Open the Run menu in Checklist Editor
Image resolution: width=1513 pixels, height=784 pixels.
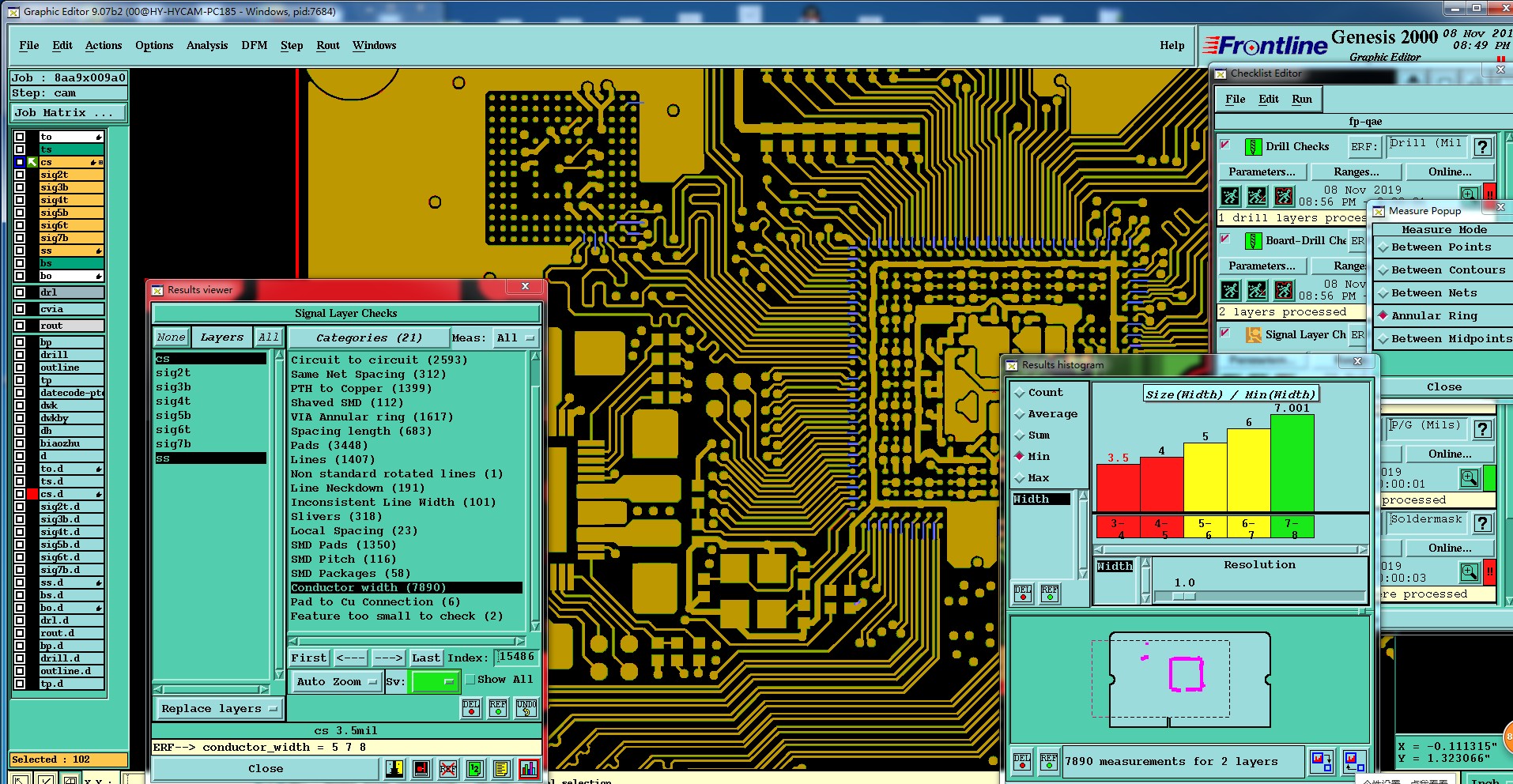(1302, 99)
